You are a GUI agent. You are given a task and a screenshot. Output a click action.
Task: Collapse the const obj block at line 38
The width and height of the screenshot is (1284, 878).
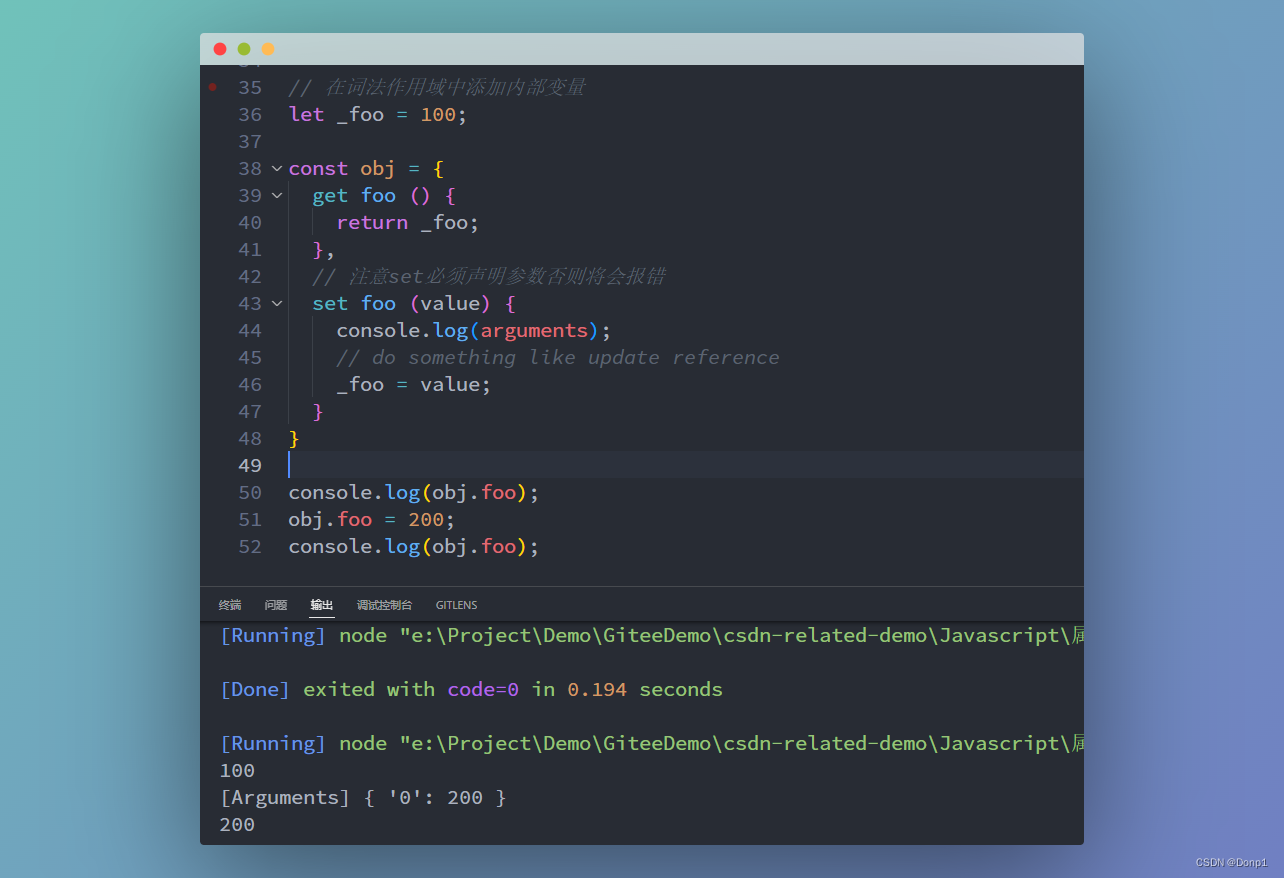pyautogui.click(x=277, y=168)
